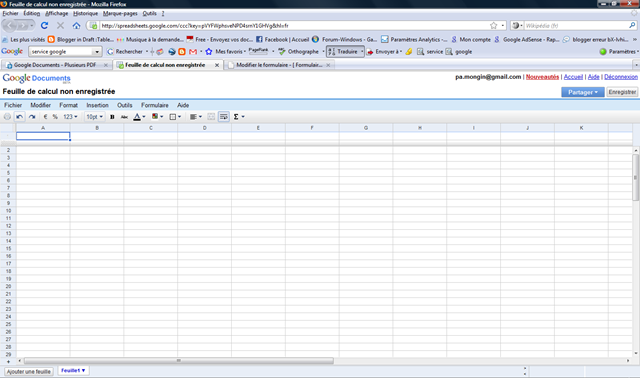Open the 123 number format dropdown
640x378 pixels.
click(x=70, y=117)
